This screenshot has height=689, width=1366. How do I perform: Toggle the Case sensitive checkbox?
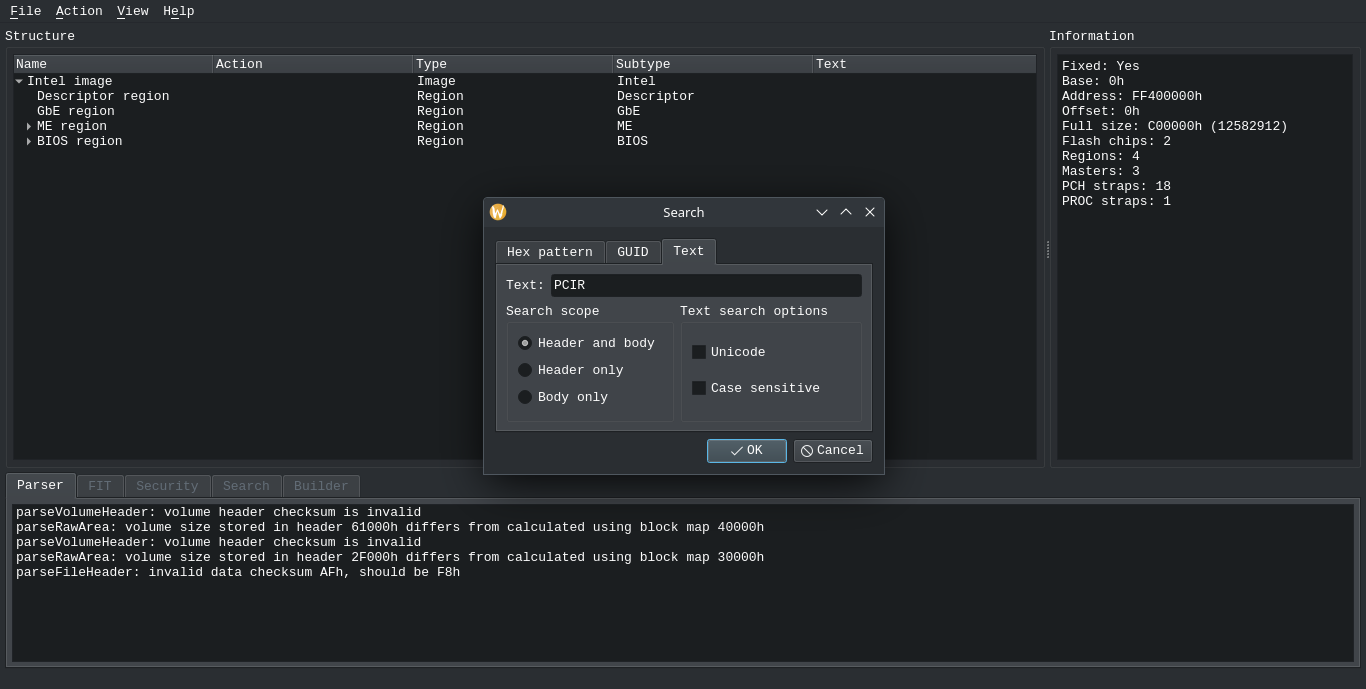(699, 388)
